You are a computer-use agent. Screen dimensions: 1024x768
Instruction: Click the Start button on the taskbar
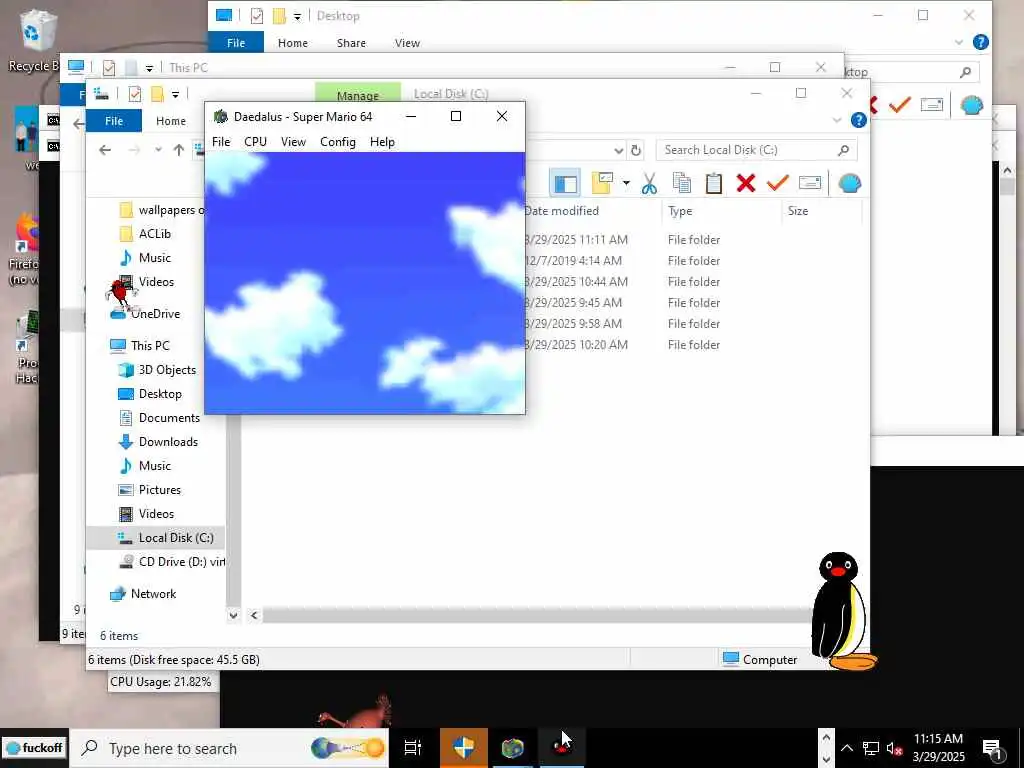tap(34, 748)
